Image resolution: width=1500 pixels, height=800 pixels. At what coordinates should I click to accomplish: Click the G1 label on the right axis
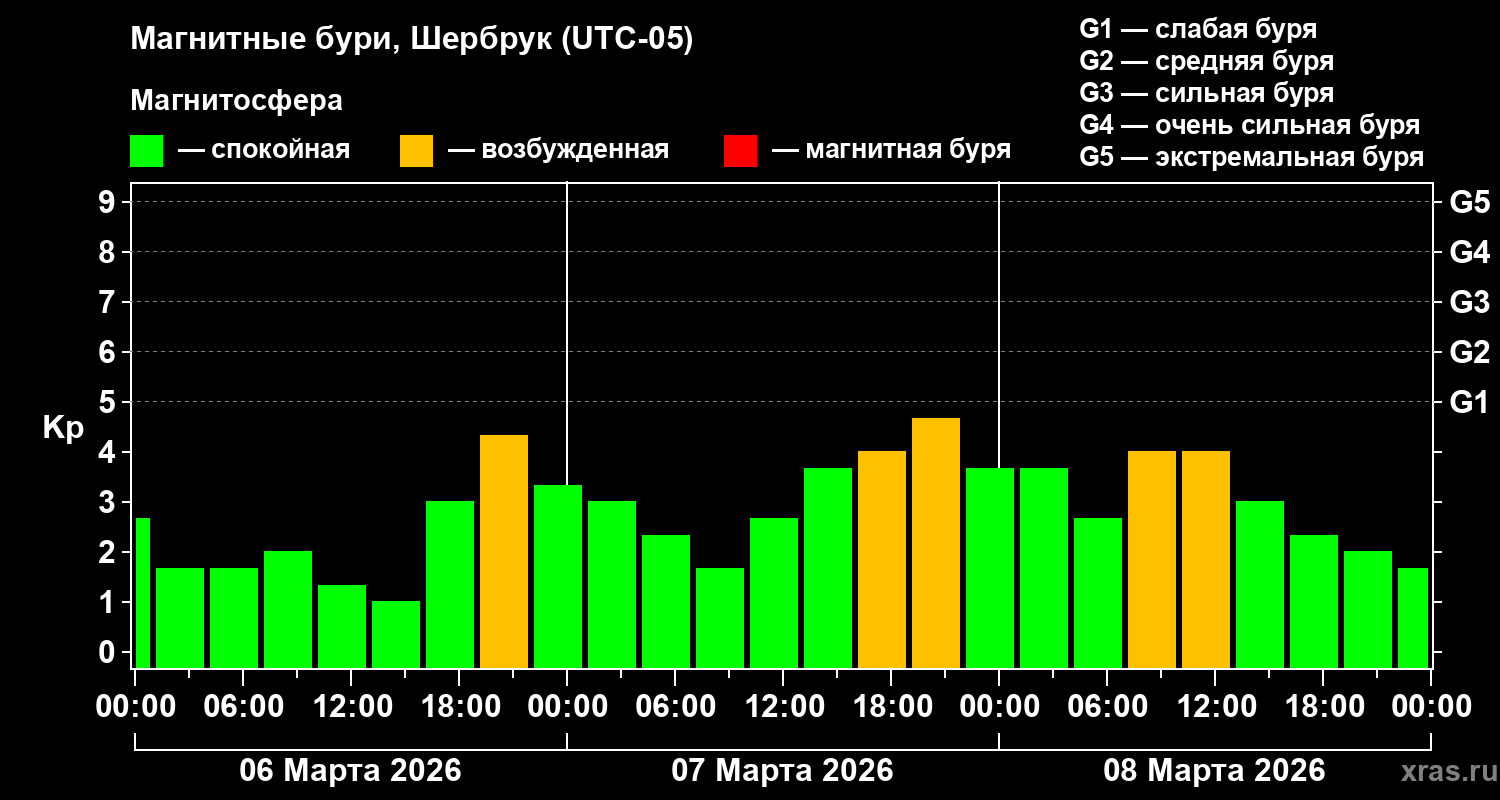pyautogui.click(x=1469, y=402)
